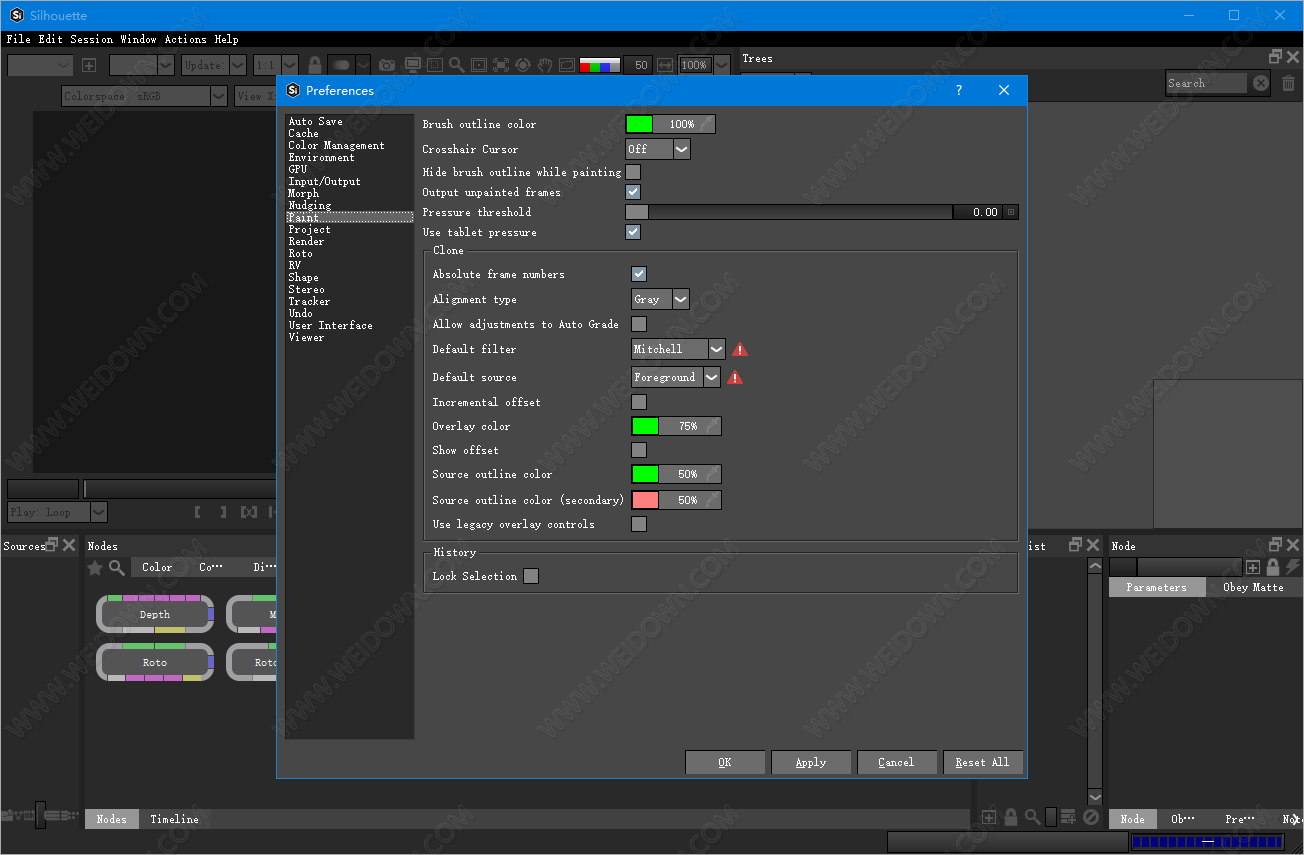
Task: Open the Session menu
Action: (x=91, y=39)
